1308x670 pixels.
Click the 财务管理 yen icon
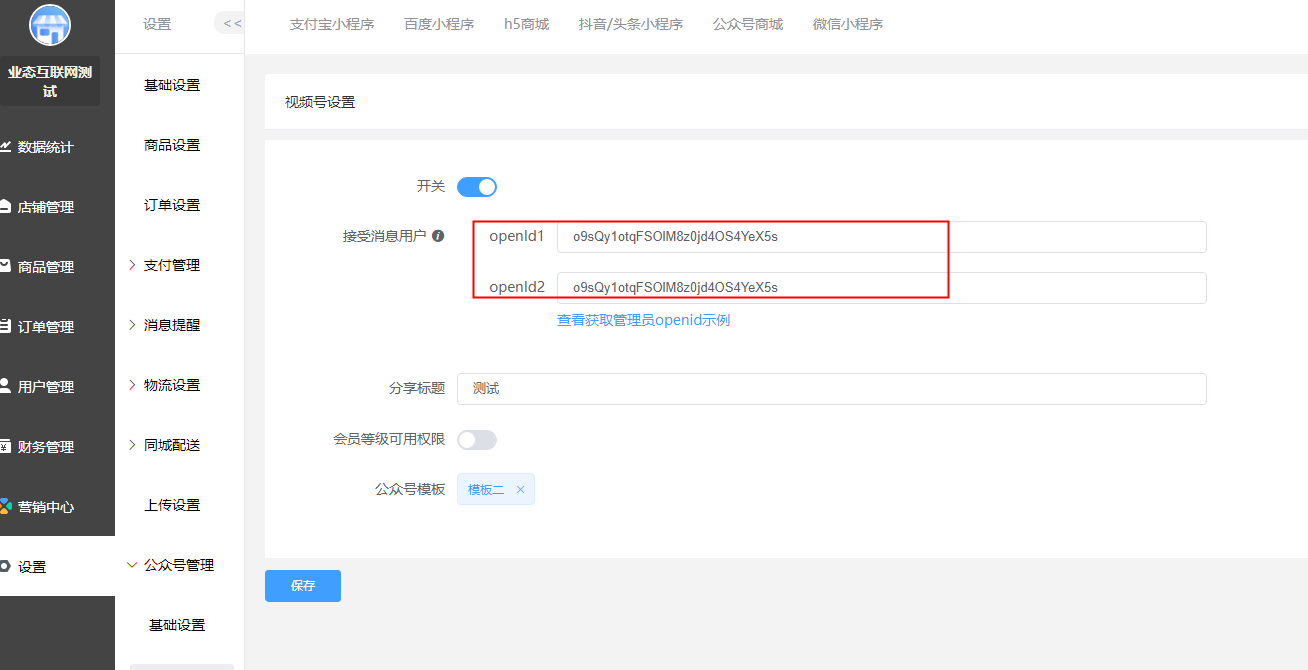pyautogui.click(x=5, y=446)
